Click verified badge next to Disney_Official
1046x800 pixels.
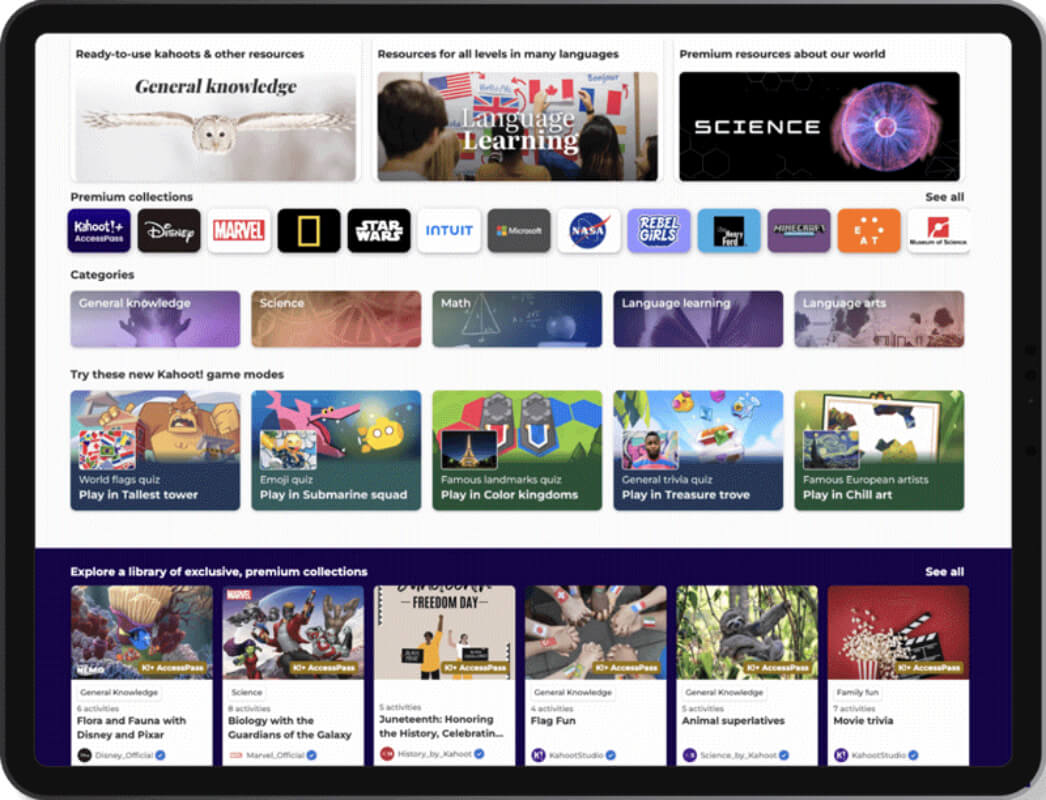[161, 755]
